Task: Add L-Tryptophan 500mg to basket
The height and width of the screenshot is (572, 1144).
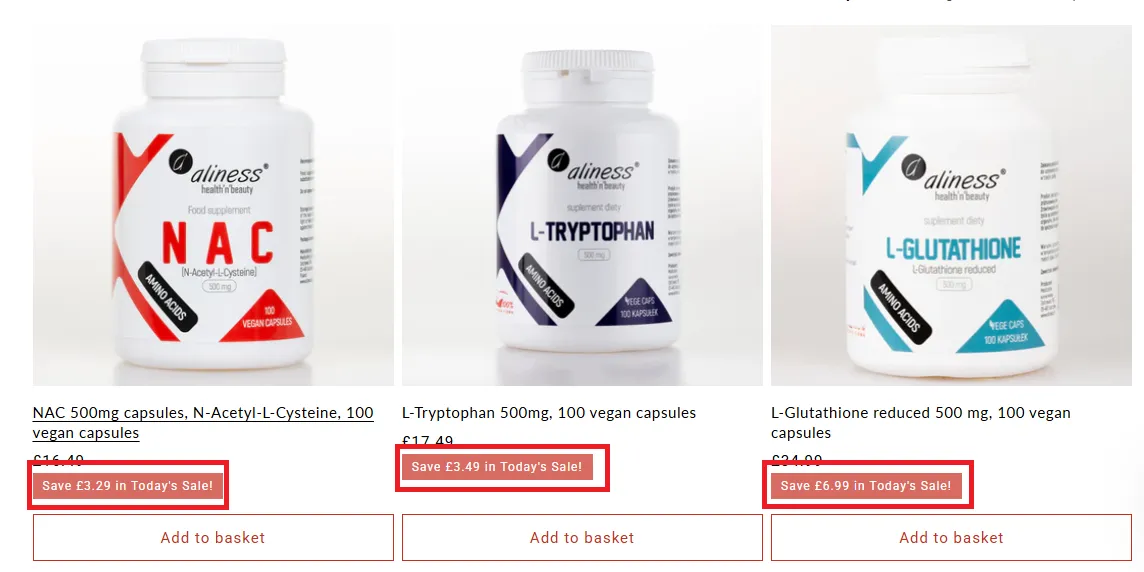Action: (582, 538)
